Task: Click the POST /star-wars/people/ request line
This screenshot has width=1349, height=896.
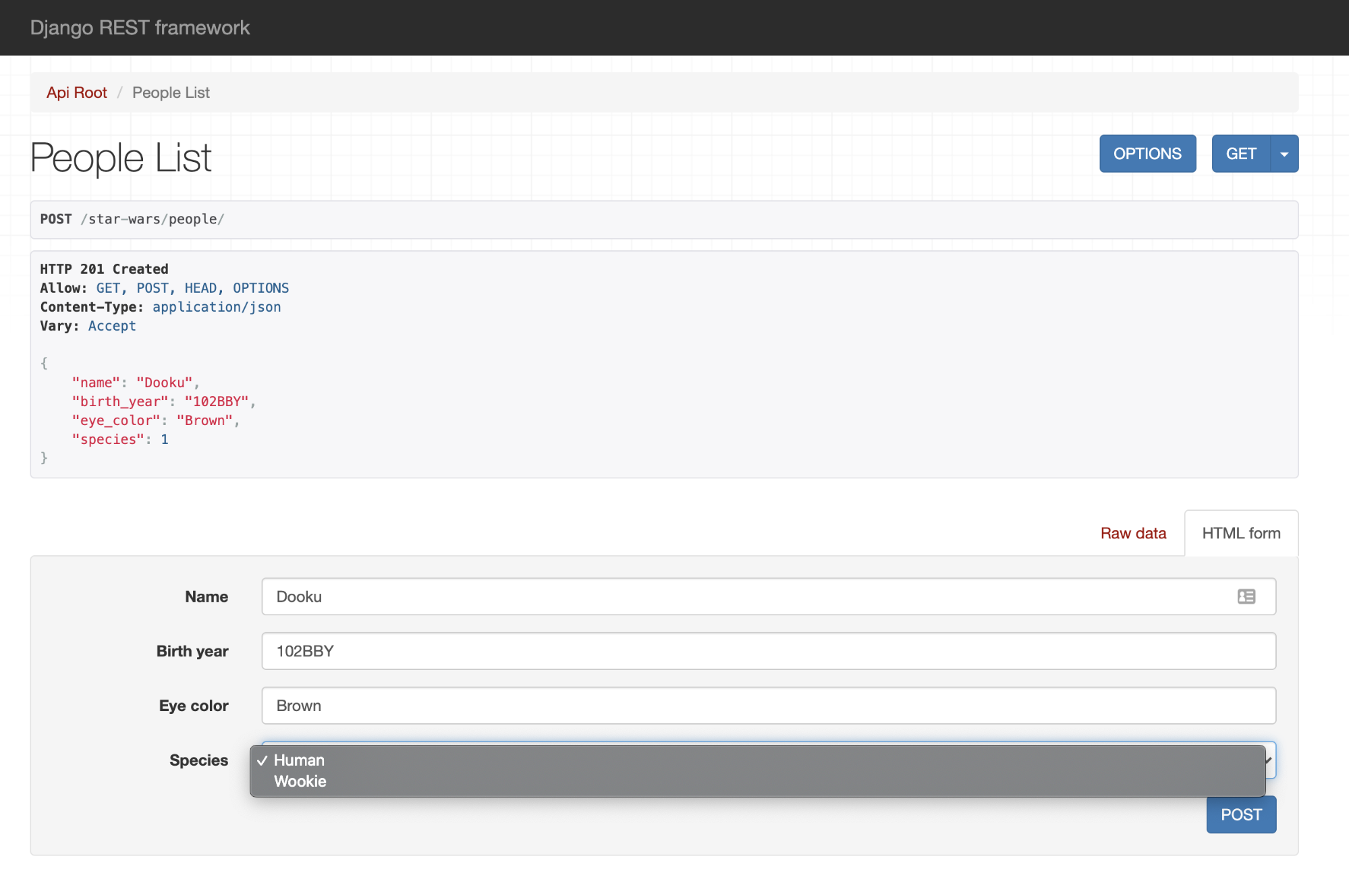Action: (132, 219)
